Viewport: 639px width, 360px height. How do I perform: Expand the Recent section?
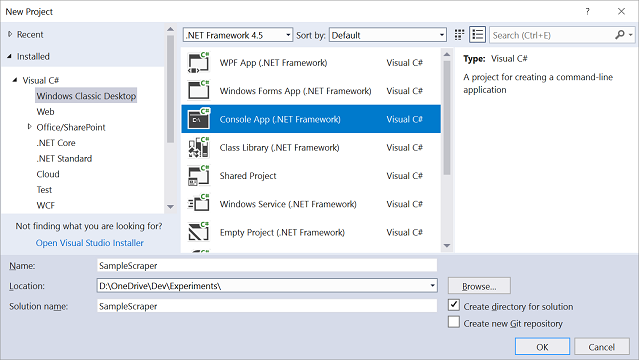pos(10,34)
